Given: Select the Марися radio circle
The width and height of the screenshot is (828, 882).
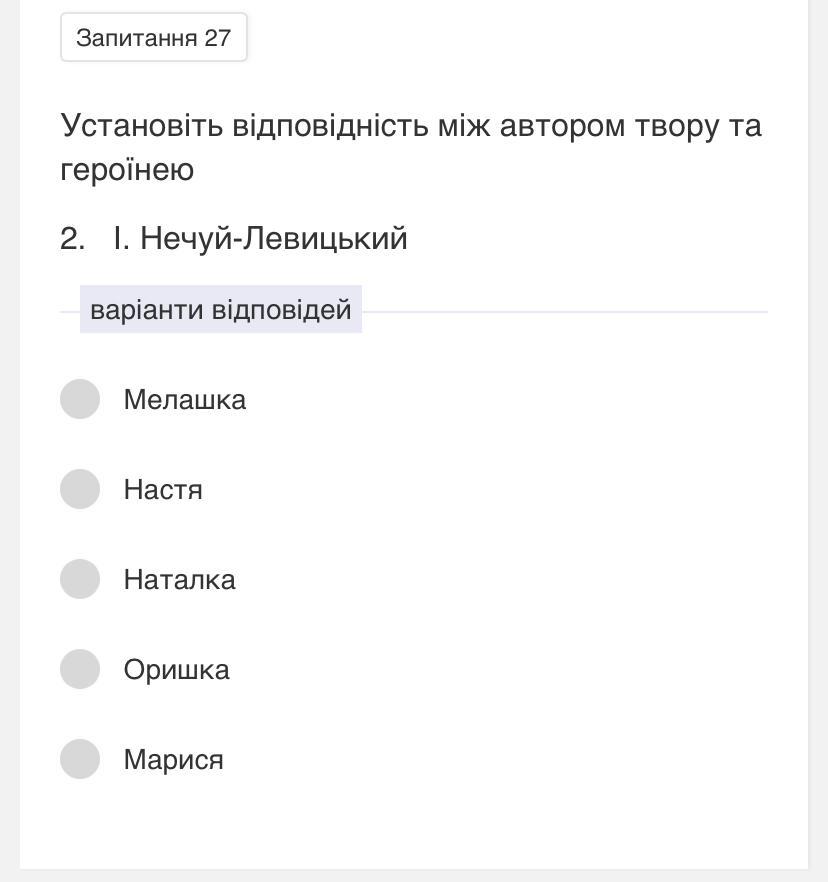Looking at the screenshot, I should coord(80,759).
